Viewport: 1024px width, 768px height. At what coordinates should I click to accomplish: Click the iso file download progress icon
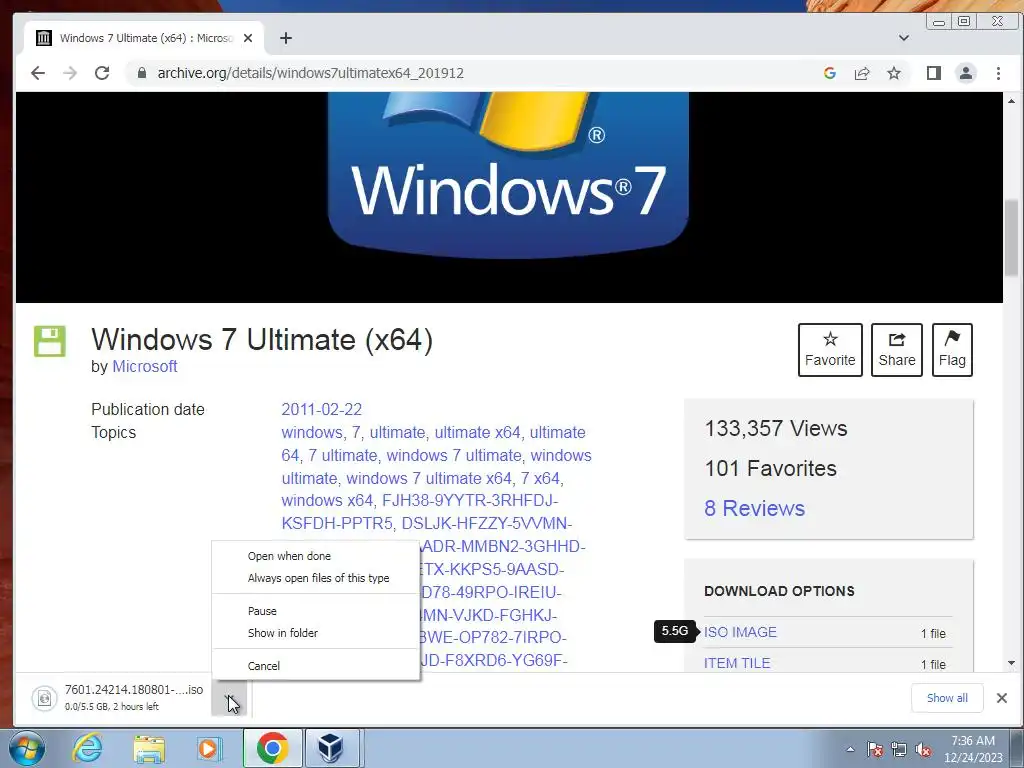click(x=44, y=699)
